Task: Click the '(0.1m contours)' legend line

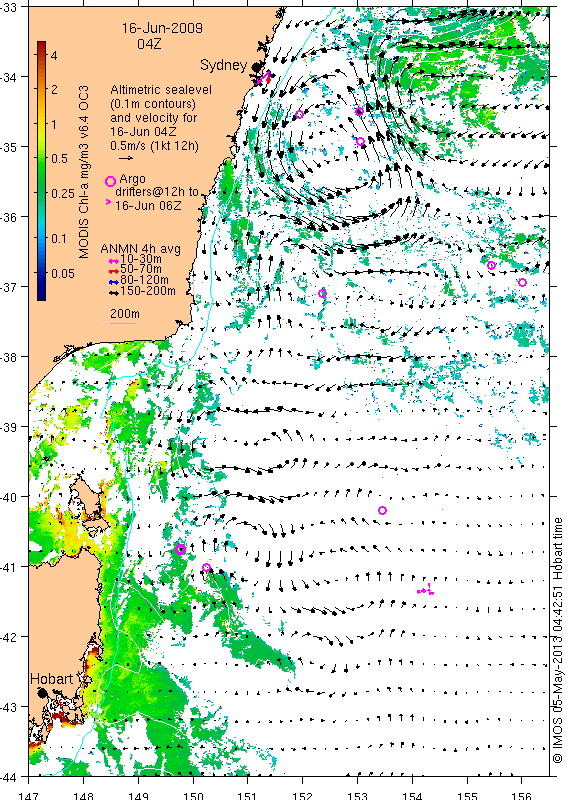Action: [153, 104]
